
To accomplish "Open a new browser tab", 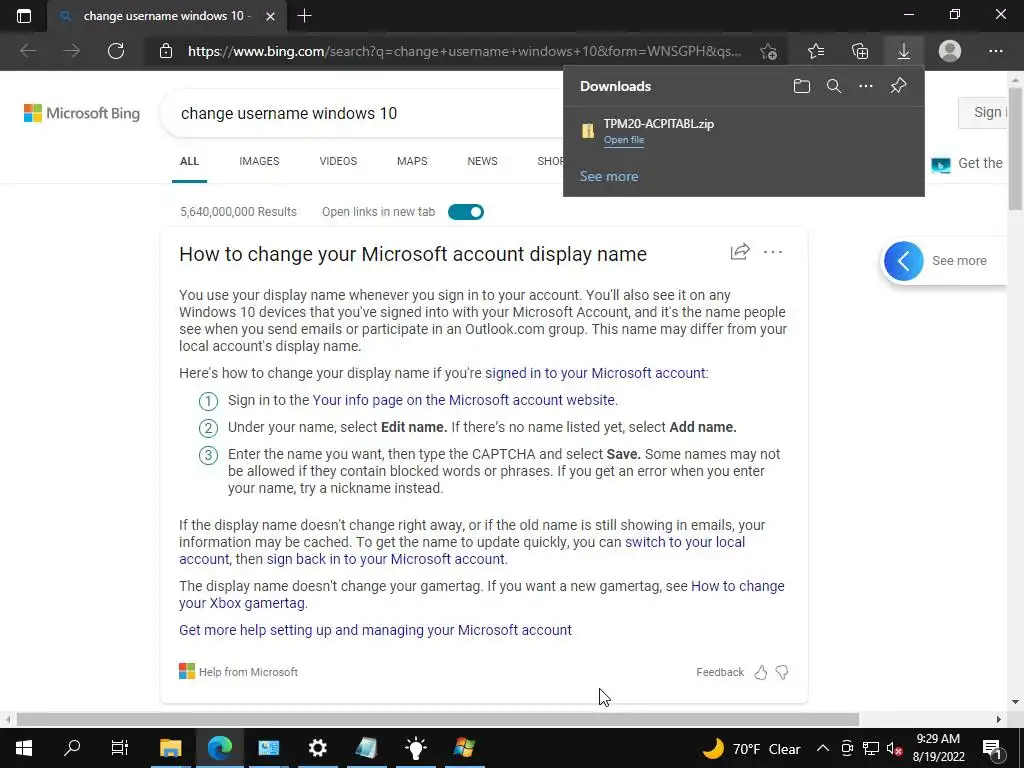I will [304, 16].
